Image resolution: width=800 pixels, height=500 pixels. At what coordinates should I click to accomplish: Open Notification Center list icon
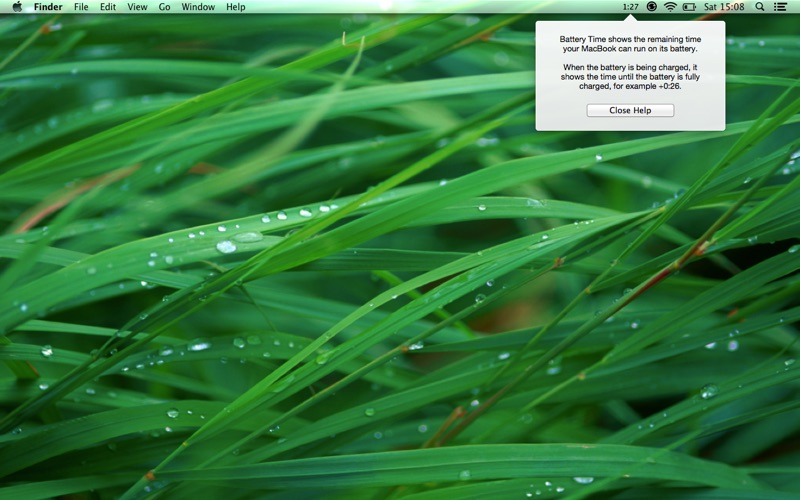(780, 7)
